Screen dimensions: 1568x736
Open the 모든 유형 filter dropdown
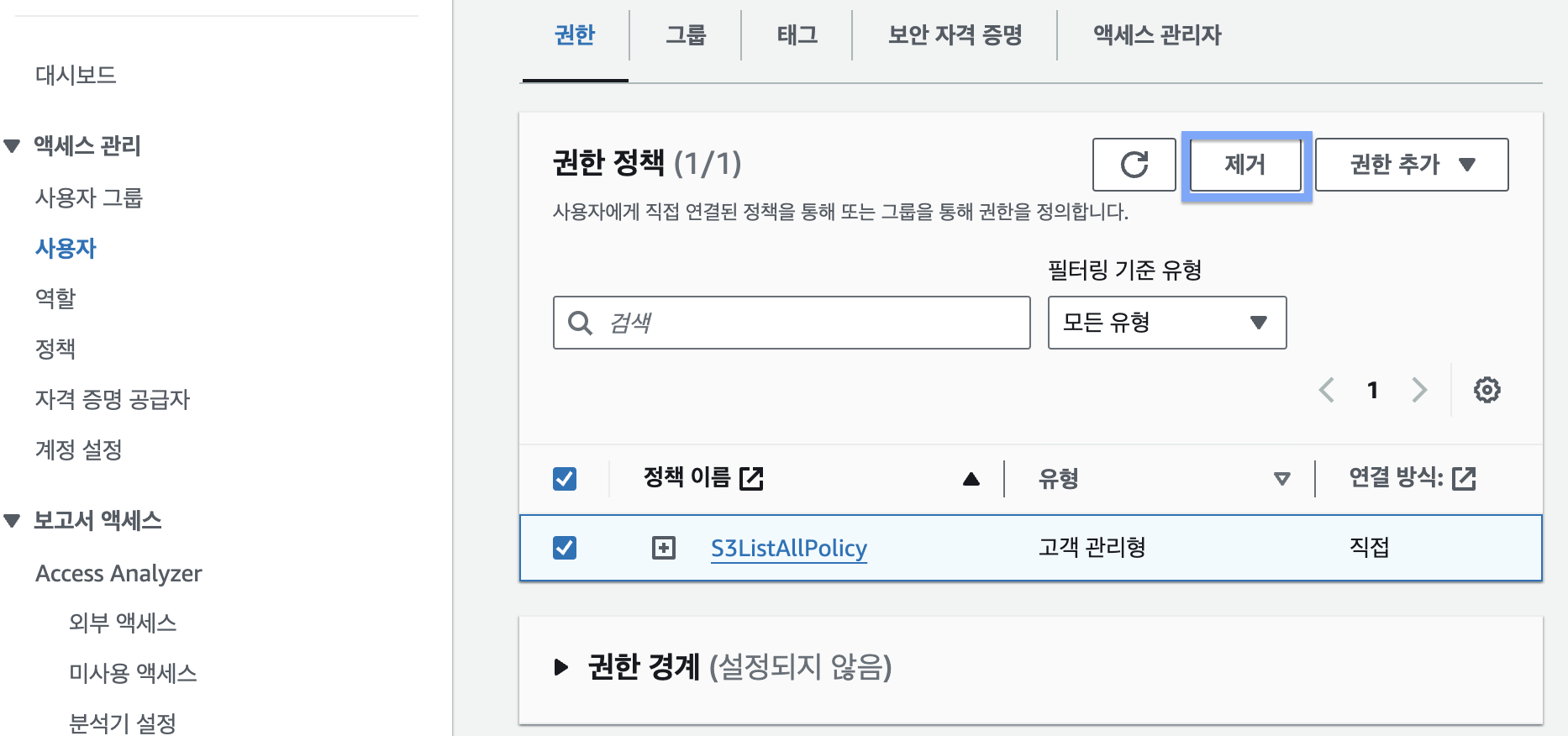1166,323
